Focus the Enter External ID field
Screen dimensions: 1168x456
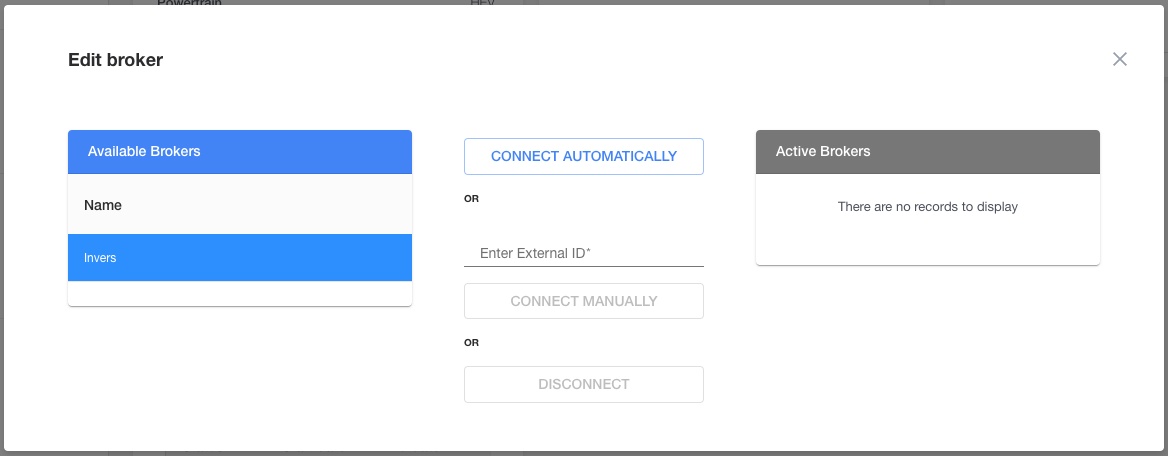583,253
